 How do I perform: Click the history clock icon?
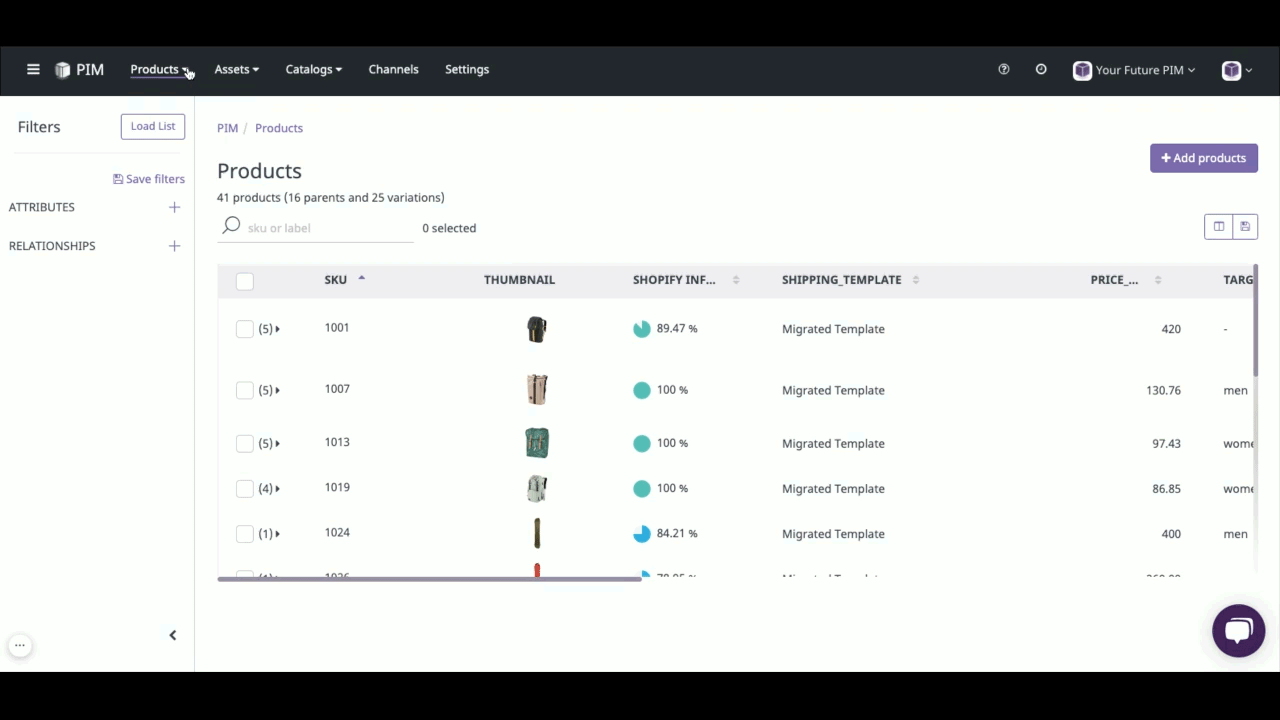[1040, 69]
